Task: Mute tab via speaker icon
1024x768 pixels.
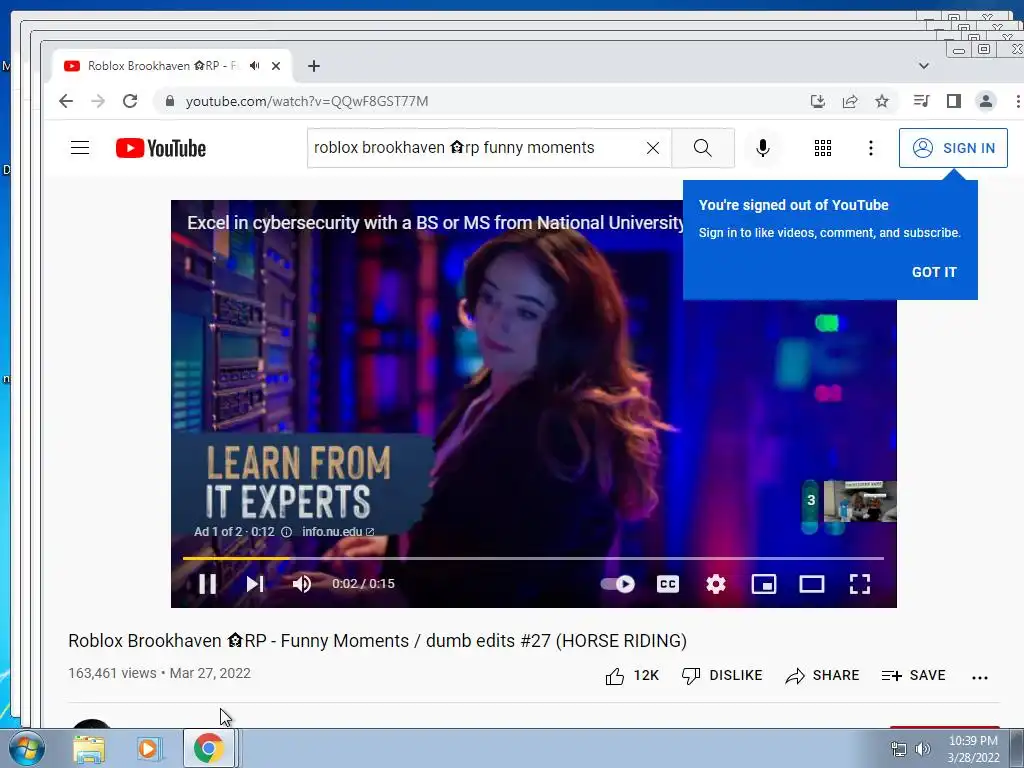Action: pyautogui.click(x=255, y=66)
